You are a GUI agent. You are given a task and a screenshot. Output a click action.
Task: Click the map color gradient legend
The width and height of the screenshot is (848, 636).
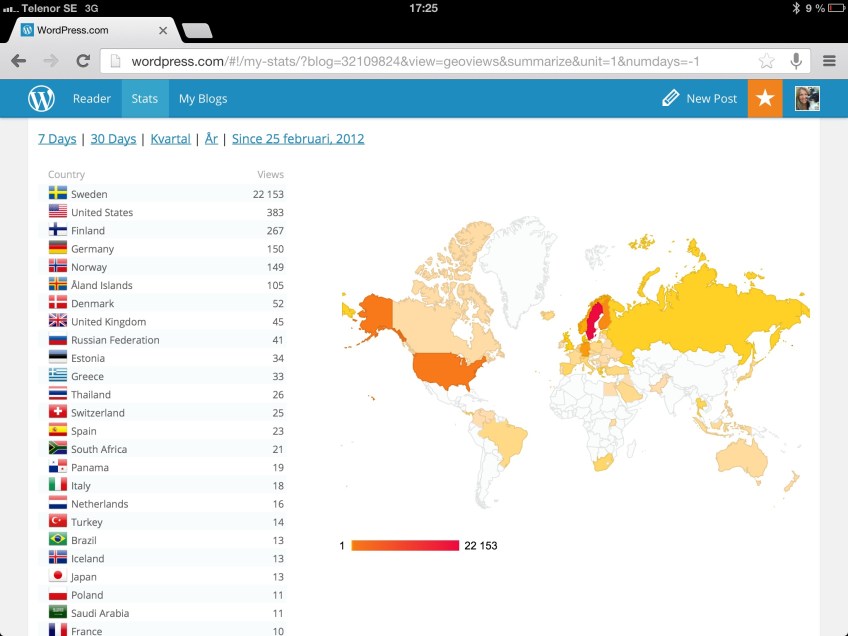click(405, 545)
